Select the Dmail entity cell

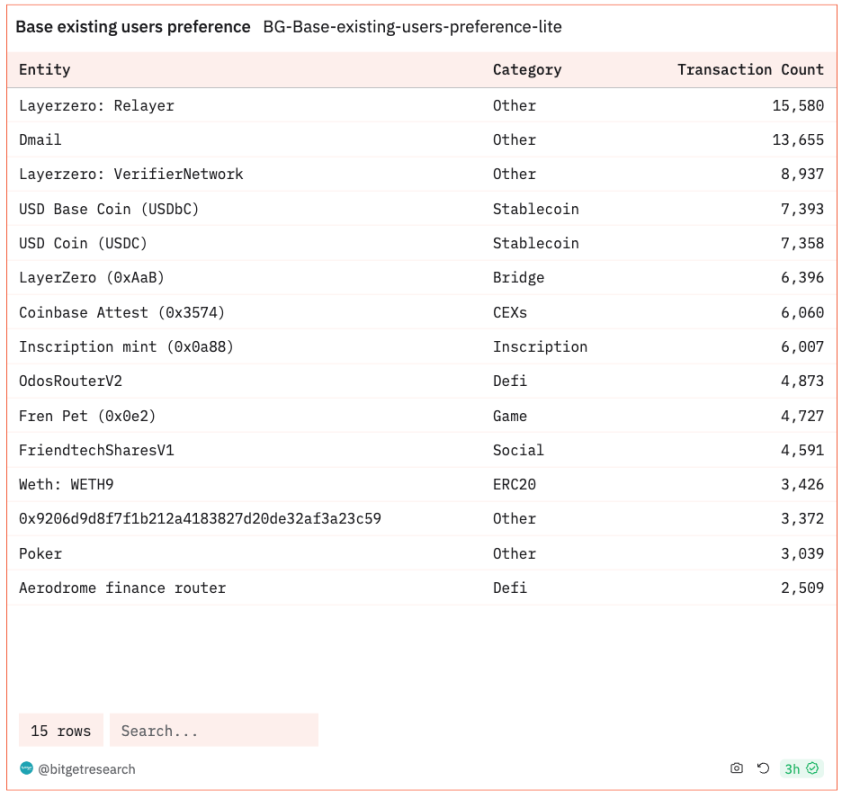[x=40, y=140]
